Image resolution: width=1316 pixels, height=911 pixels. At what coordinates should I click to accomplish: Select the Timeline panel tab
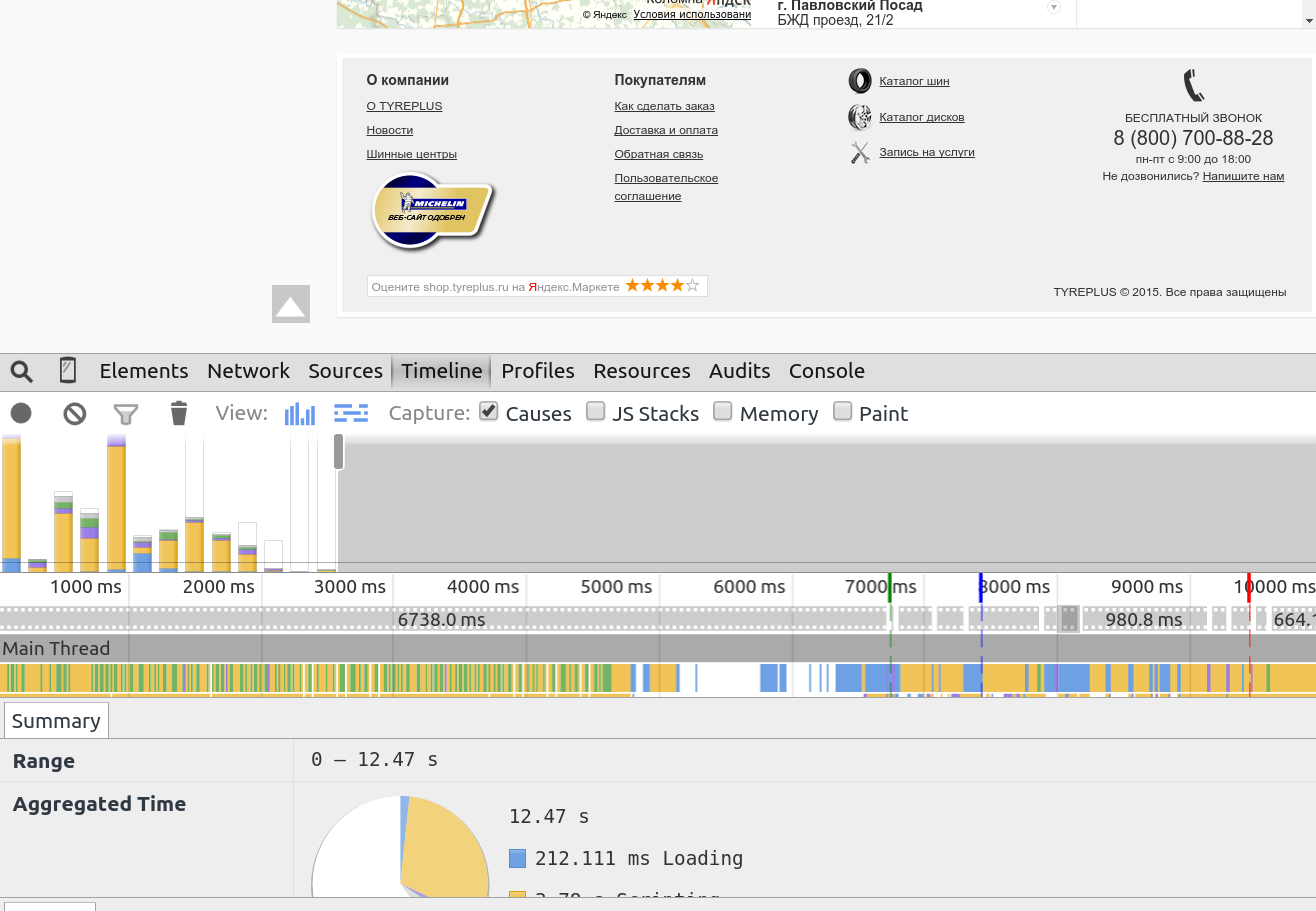[x=442, y=371]
